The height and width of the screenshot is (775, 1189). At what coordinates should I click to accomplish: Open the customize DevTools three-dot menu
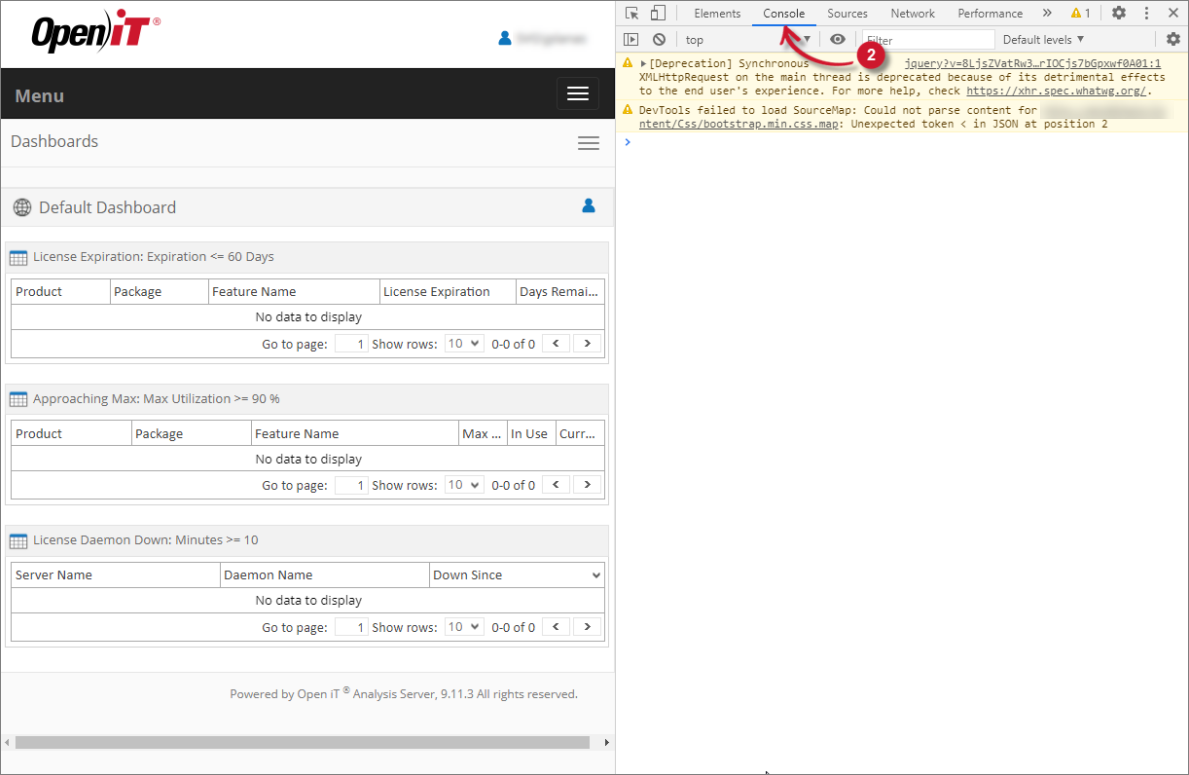1146,12
